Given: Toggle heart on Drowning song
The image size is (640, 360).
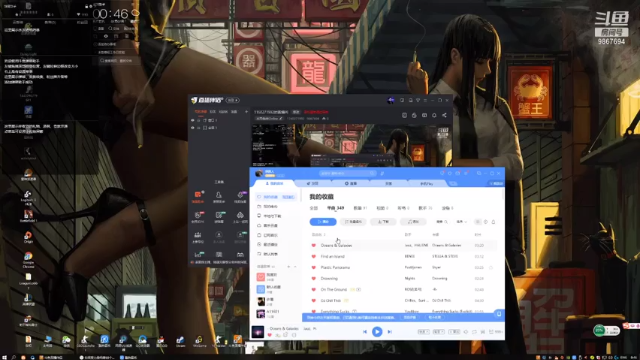Looking at the screenshot, I should click(313, 278).
